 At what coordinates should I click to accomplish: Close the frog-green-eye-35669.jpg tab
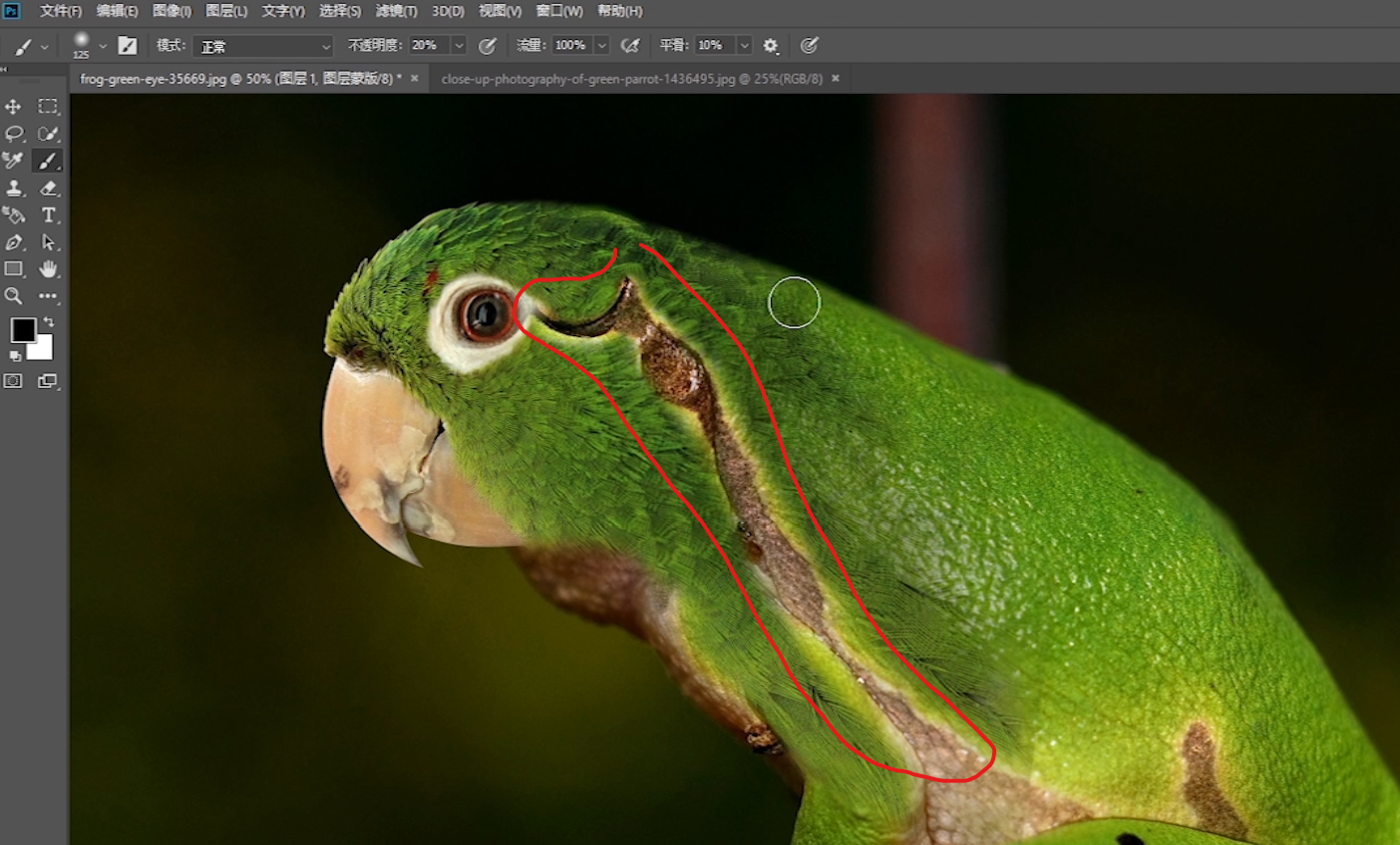tap(415, 78)
